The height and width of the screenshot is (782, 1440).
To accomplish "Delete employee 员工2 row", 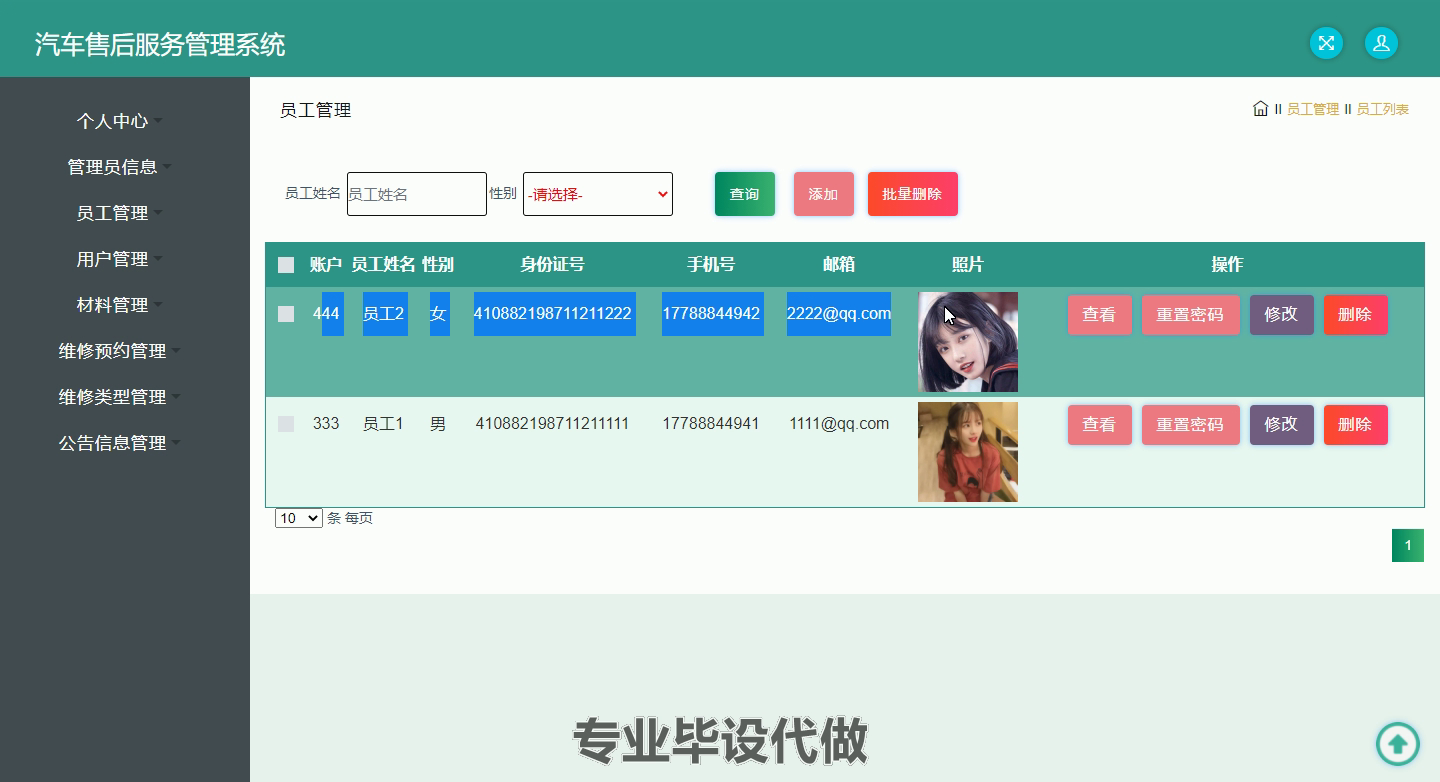I will coord(1356,315).
